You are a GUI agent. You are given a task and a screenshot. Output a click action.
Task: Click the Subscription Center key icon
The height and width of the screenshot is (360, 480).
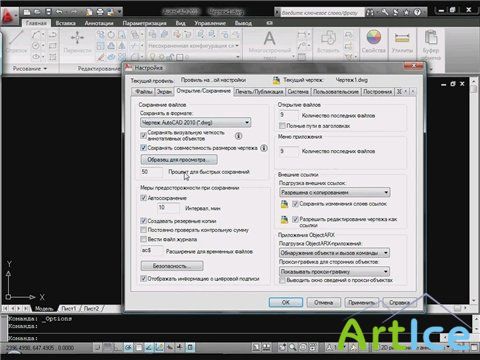coord(385,12)
